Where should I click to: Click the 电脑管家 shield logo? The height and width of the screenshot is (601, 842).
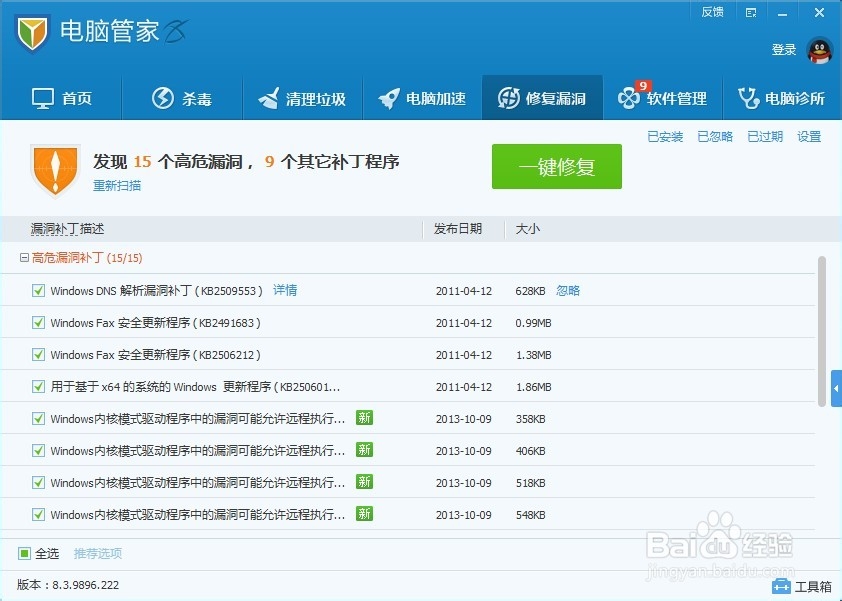tap(32, 33)
